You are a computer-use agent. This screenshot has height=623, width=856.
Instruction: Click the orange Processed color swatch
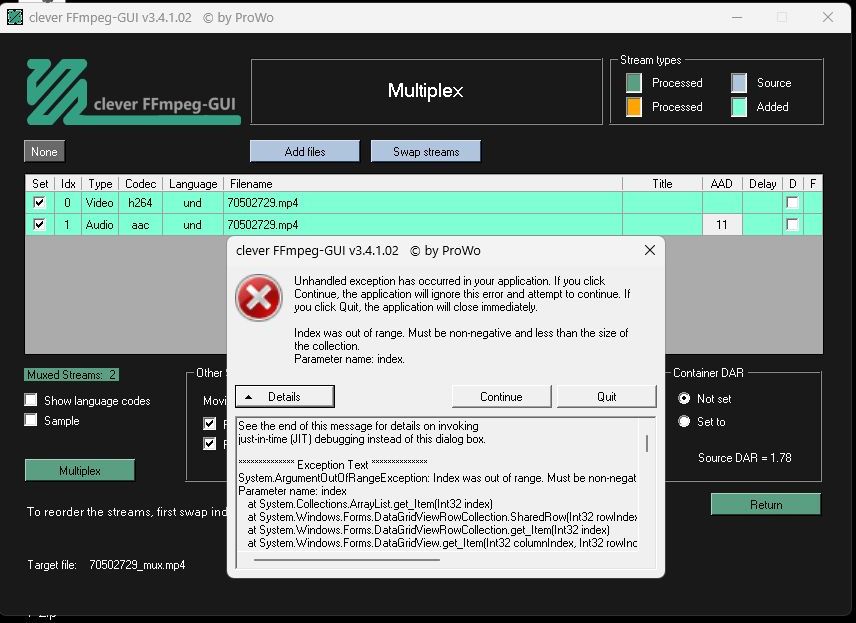pos(634,107)
